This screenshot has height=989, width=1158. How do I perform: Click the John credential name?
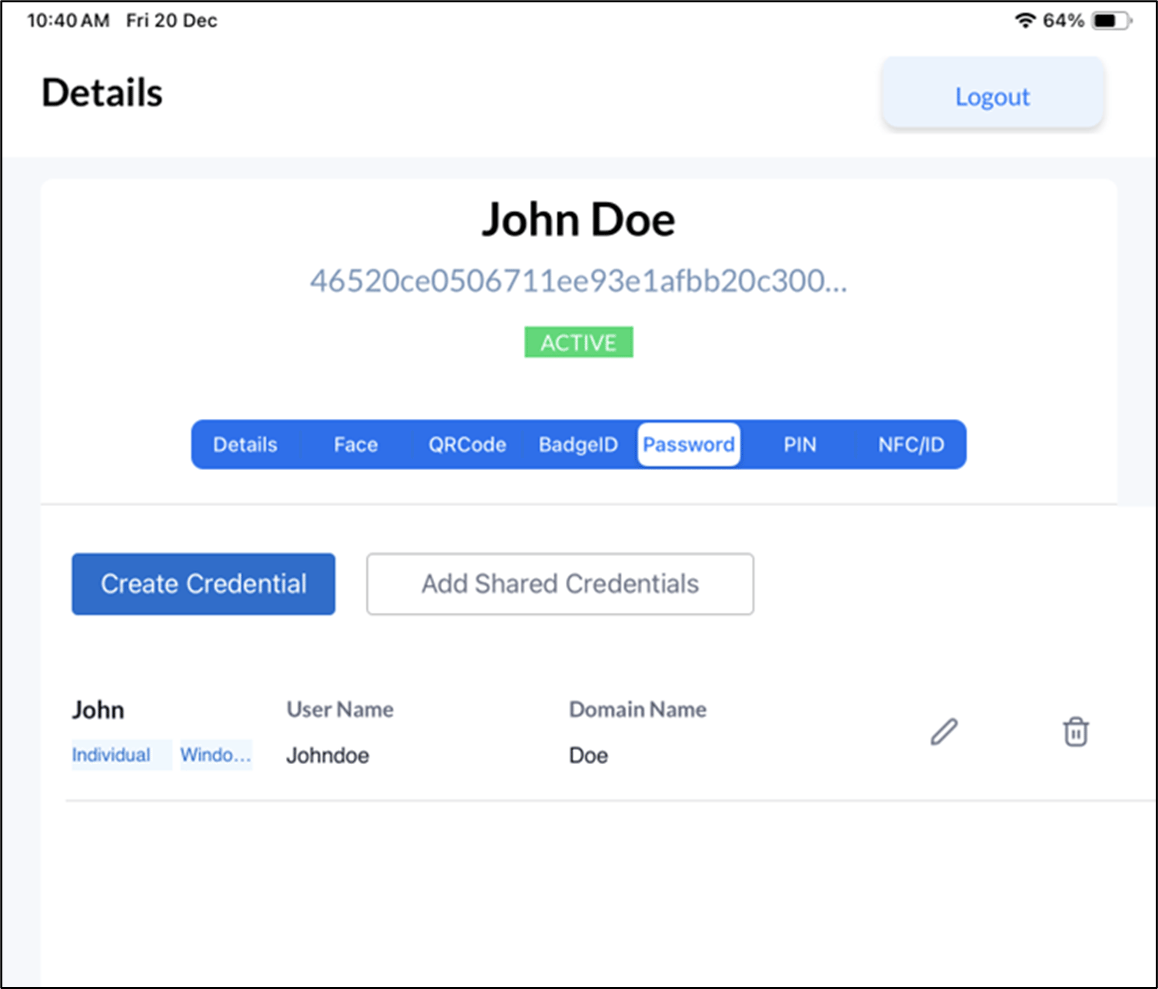tap(97, 710)
